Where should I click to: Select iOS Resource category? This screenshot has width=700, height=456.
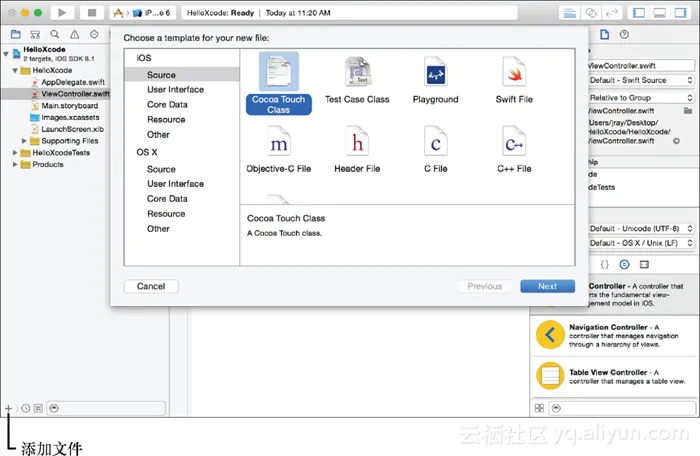click(x=166, y=120)
